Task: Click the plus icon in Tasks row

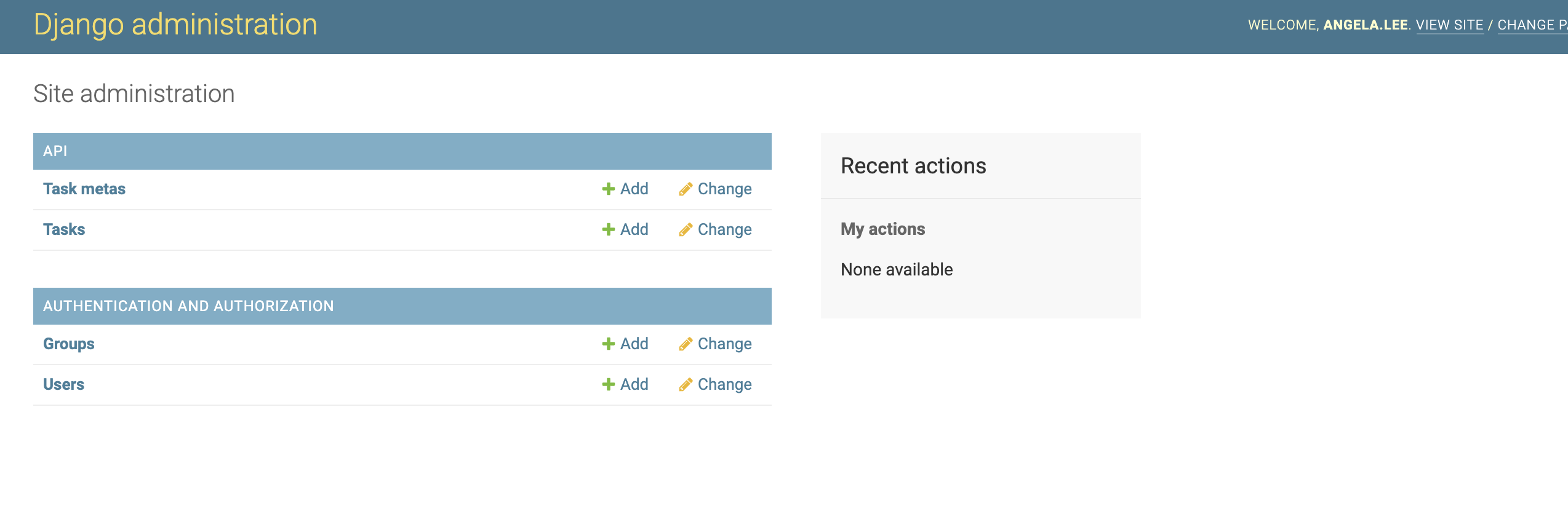Action: click(608, 229)
